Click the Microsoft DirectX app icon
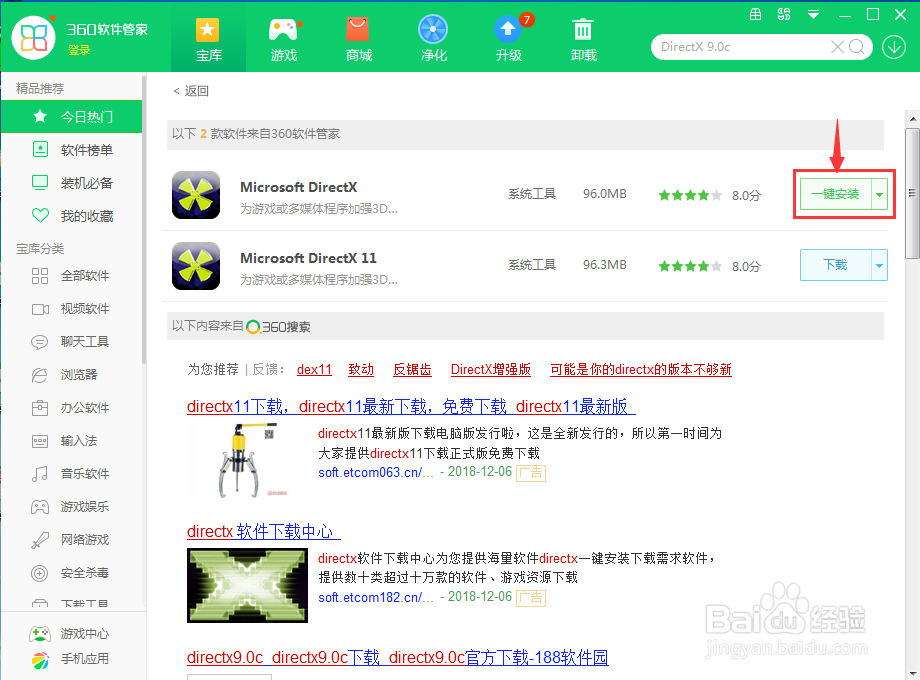This screenshot has height=680, width=920. tap(196, 195)
